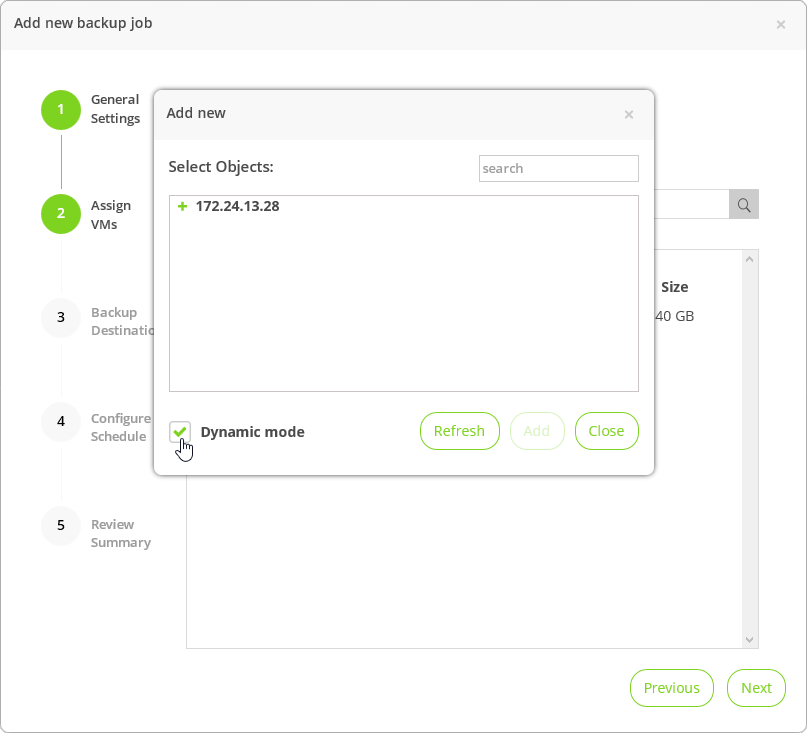Click the Refresh button
The width and height of the screenshot is (807, 733).
coord(459,431)
